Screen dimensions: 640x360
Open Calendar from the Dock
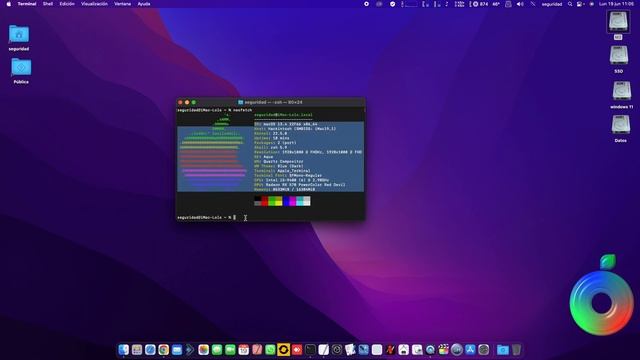point(244,349)
